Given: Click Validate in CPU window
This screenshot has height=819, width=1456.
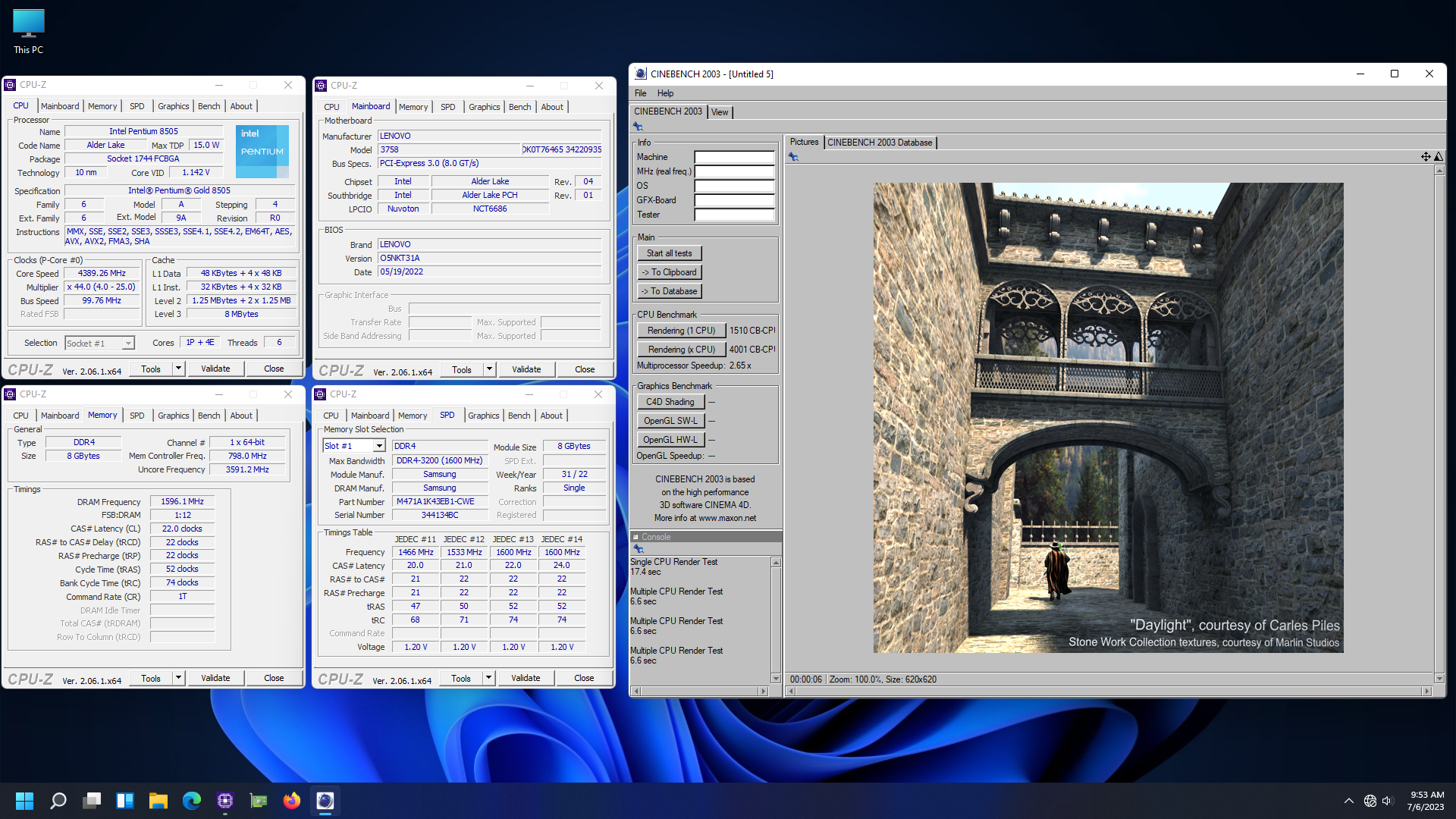Looking at the screenshot, I should click(x=215, y=369).
